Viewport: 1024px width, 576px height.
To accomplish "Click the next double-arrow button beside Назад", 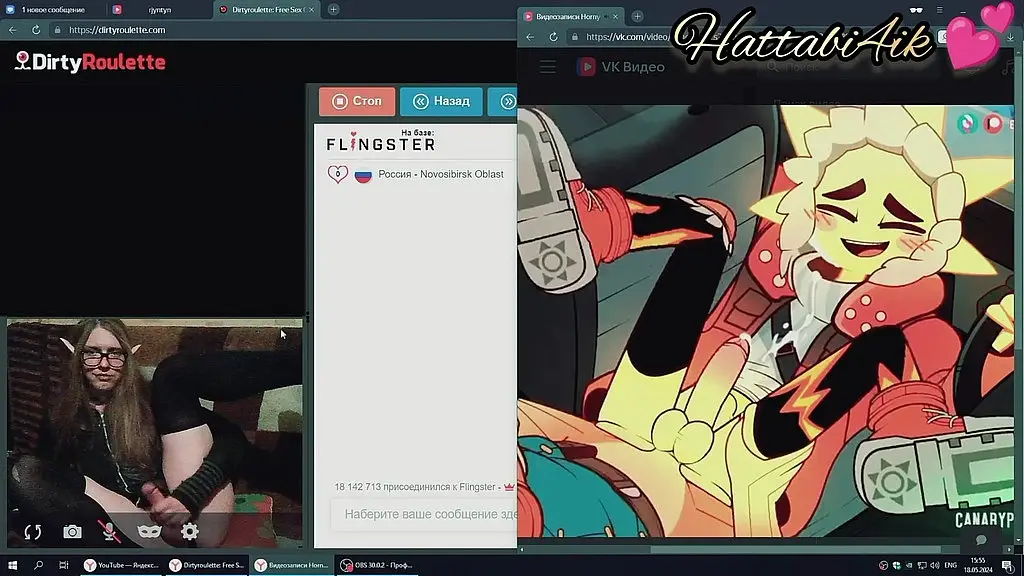I will coord(507,101).
